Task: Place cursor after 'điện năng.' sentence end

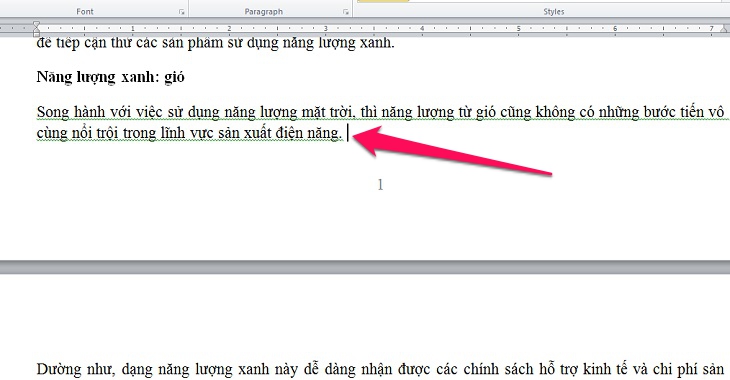Action: click(x=347, y=134)
